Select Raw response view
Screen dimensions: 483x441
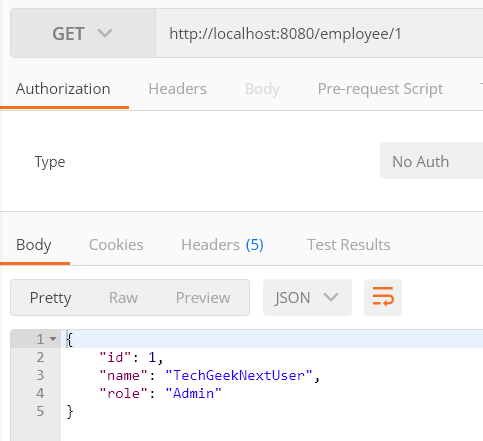pos(123,298)
